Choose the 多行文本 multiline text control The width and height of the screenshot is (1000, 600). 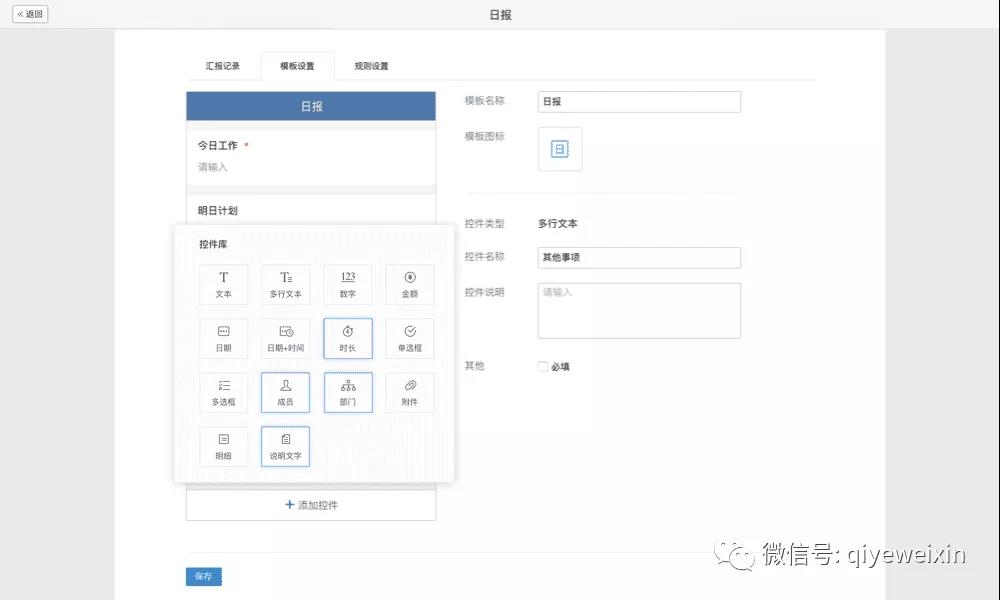point(285,284)
